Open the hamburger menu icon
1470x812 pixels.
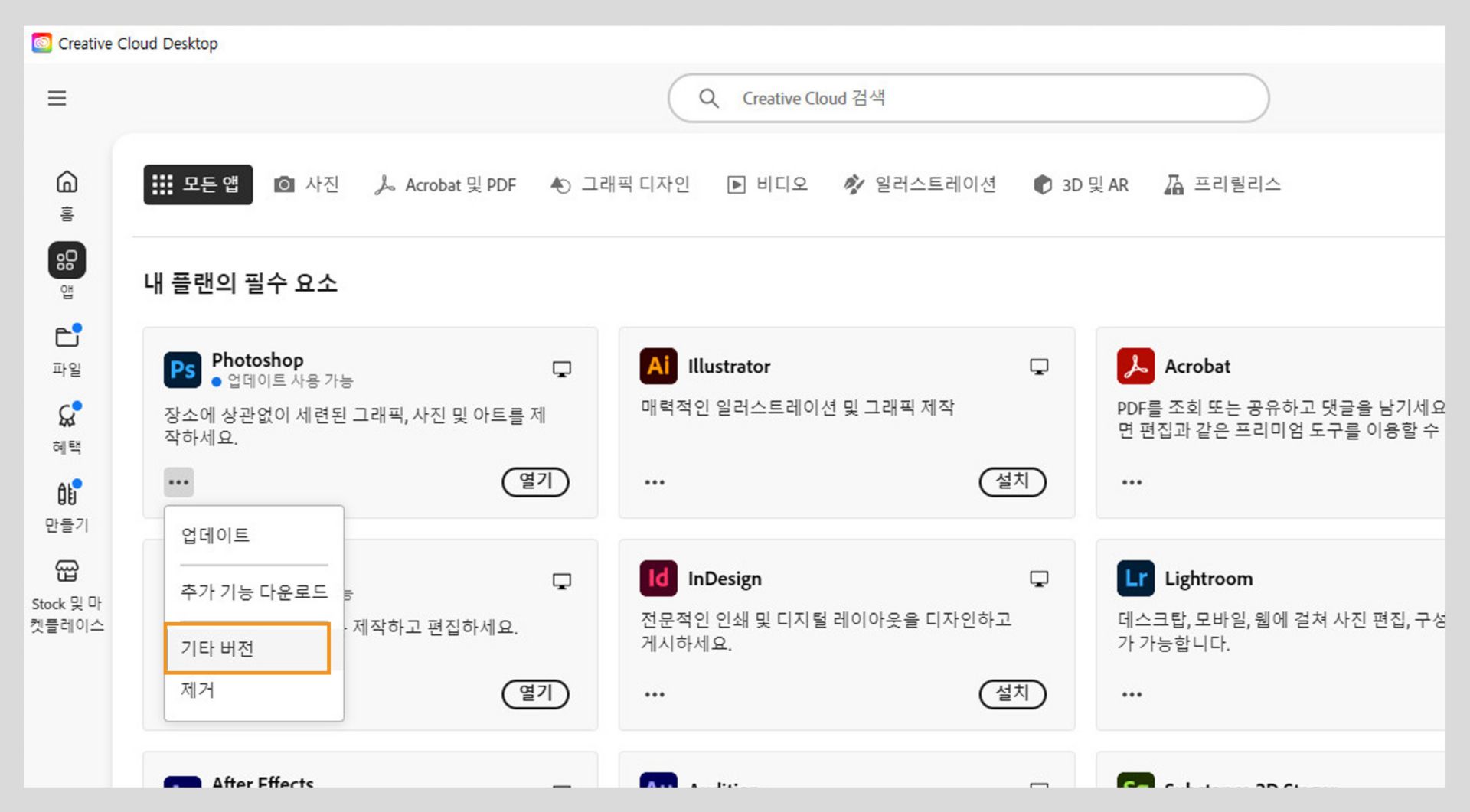click(x=57, y=98)
